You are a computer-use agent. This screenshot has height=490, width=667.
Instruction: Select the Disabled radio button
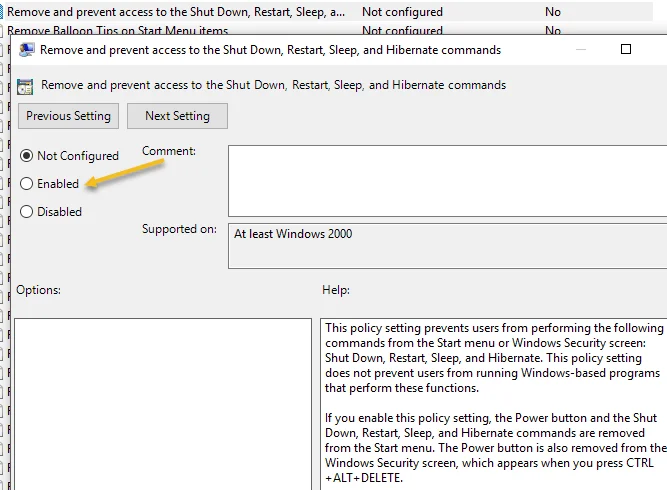(x=26, y=212)
